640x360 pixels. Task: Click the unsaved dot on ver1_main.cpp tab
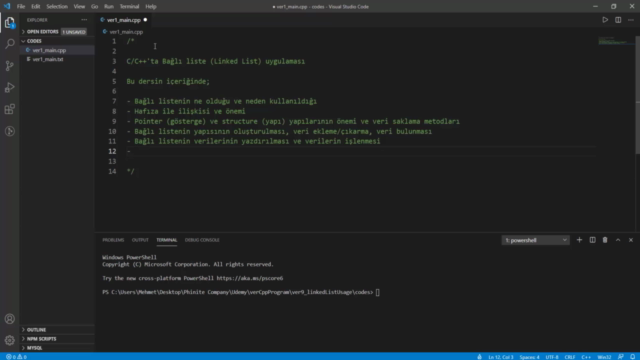tap(145, 20)
